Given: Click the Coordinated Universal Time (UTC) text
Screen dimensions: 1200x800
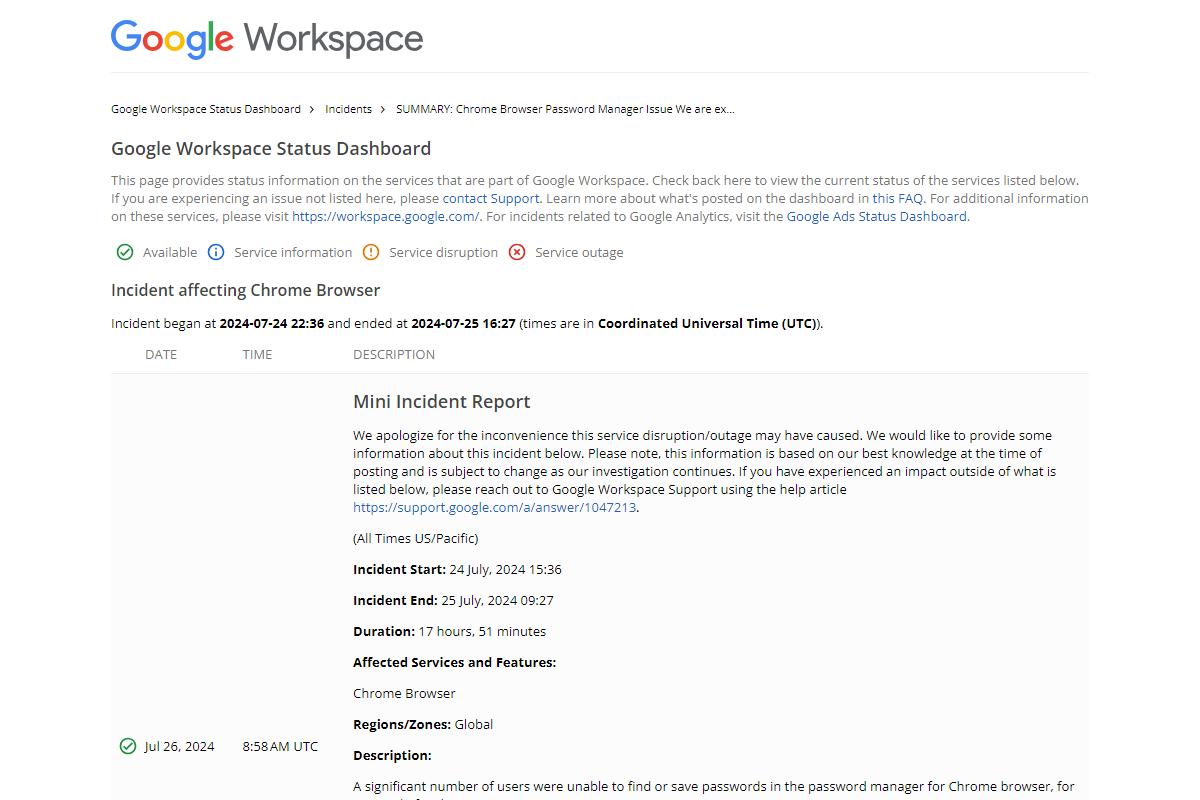Looking at the screenshot, I should (x=707, y=323).
